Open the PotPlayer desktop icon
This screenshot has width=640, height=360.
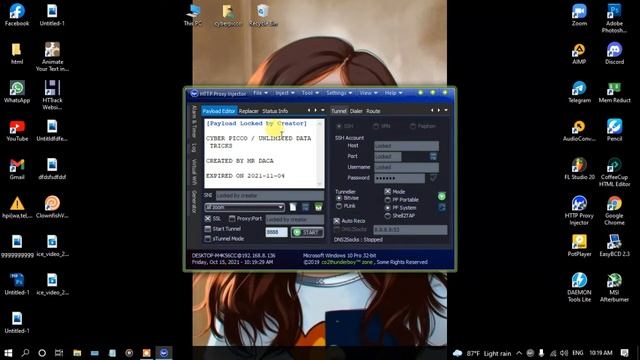[579, 246]
